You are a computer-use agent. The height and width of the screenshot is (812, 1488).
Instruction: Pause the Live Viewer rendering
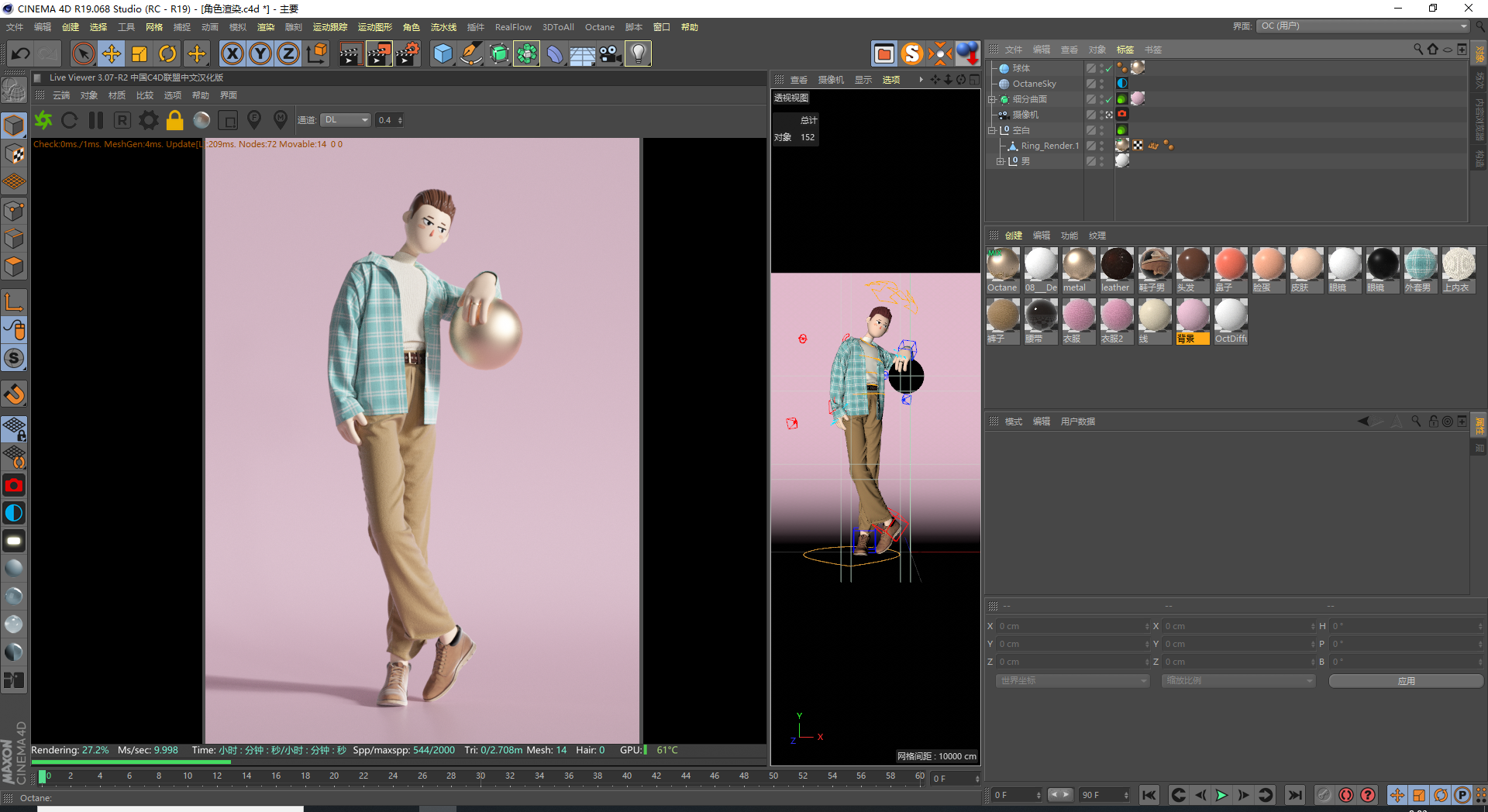coord(96,120)
